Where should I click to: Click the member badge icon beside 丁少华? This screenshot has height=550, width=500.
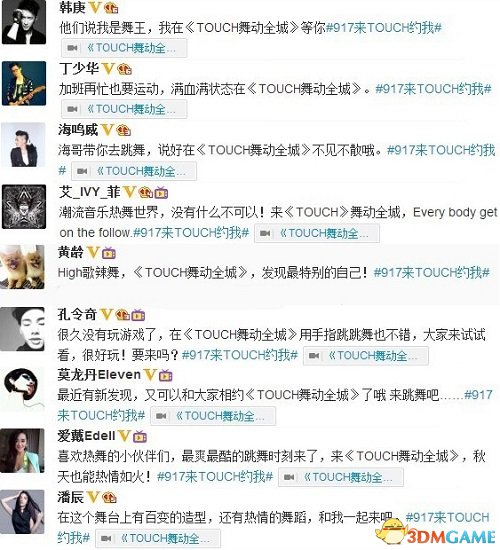tap(125, 69)
